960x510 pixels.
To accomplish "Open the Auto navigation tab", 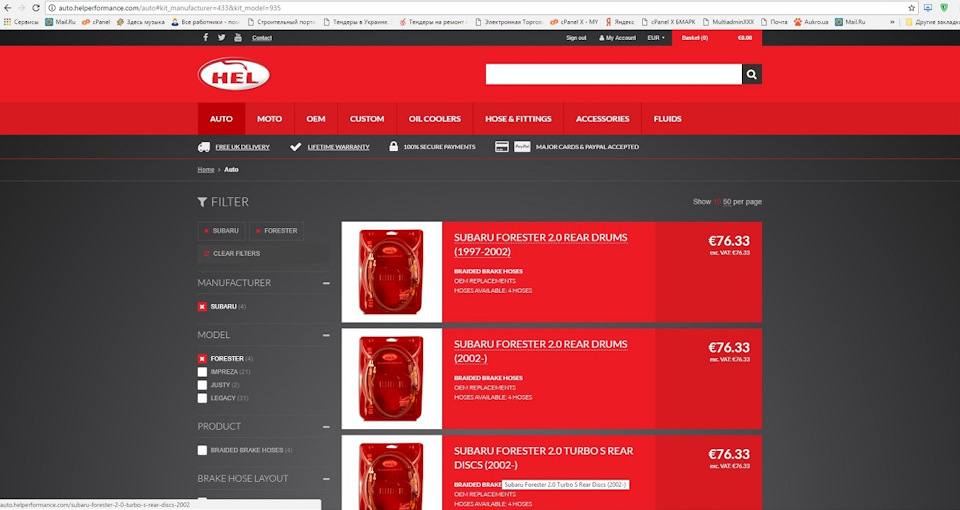I will click(221, 119).
